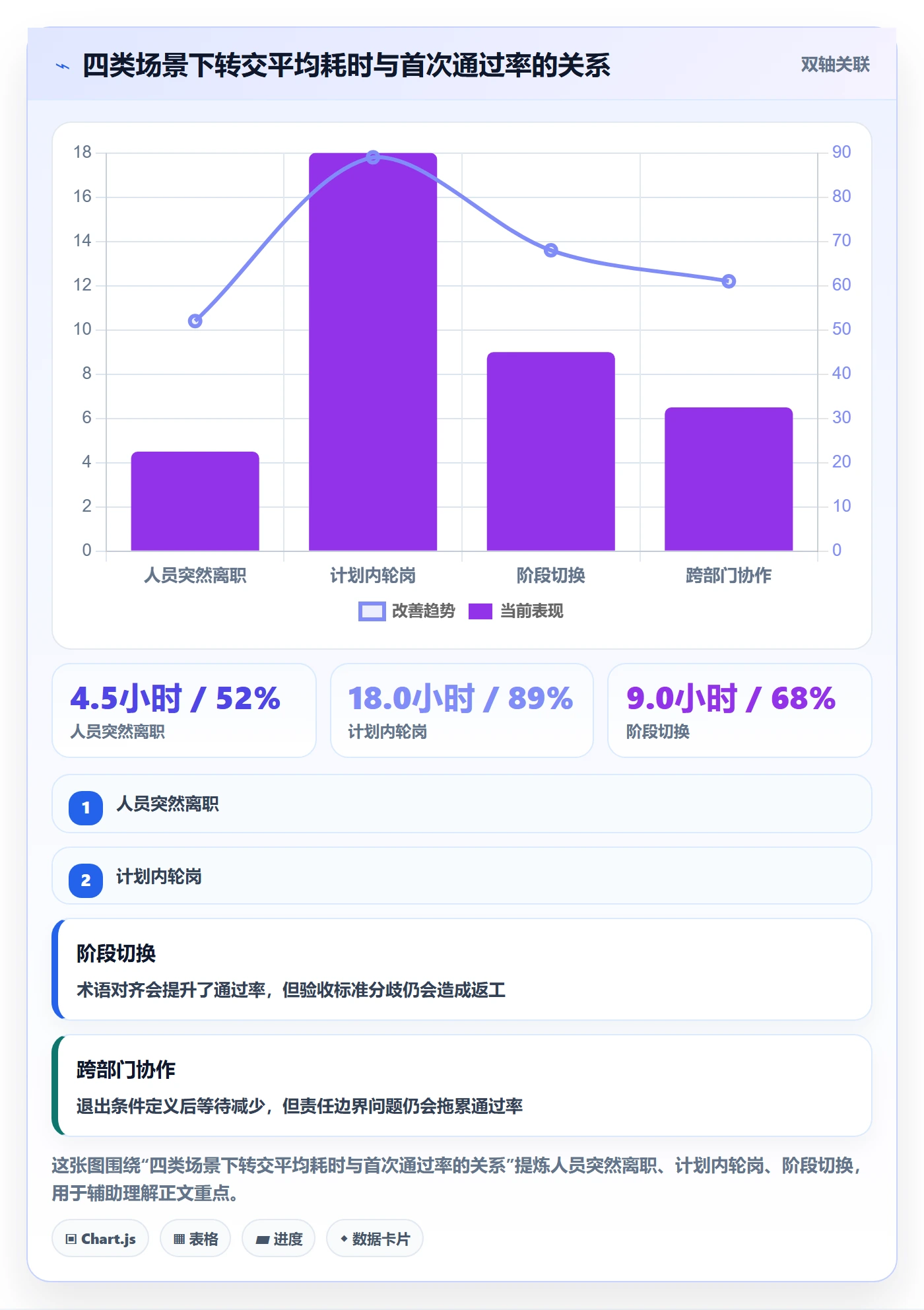The width and height of the screenshot is (924, 1310).
Task: Click the 阶段切换 note card heading
Action: click(x=116, y=953)
